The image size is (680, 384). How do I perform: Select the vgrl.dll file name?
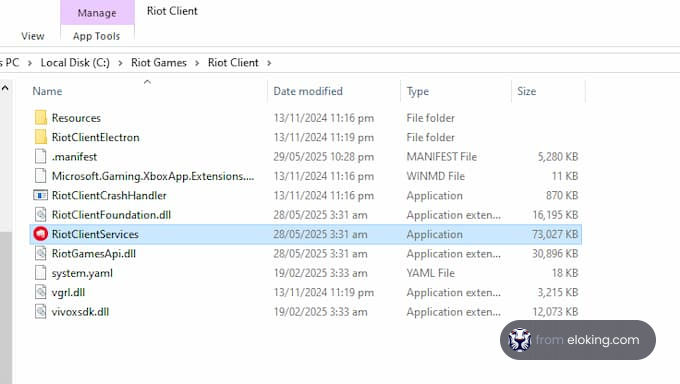click(68, 292)
